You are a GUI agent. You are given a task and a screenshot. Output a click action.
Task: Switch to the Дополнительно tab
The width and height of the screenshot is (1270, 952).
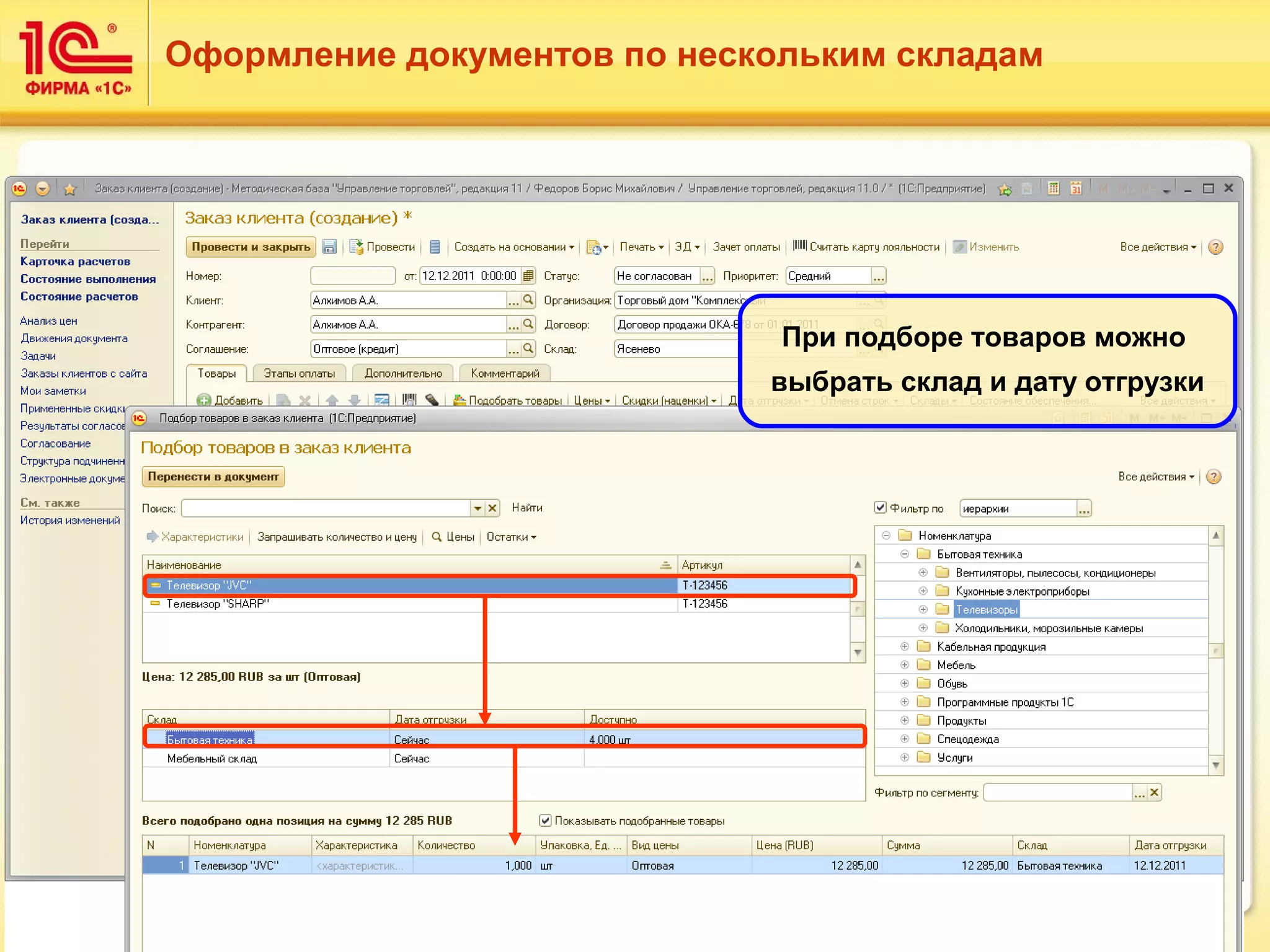(x=403, y=373)
